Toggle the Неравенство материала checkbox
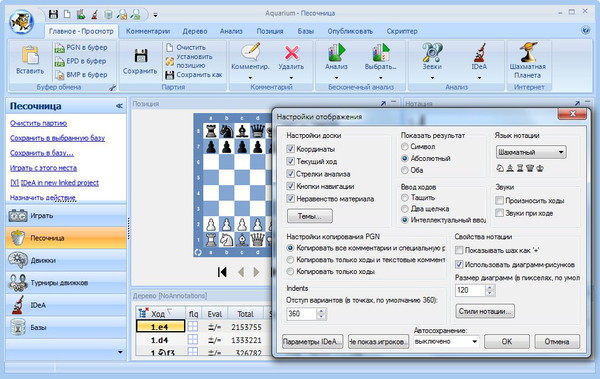The height and width of the screenshot is (379, 600). 290,199
